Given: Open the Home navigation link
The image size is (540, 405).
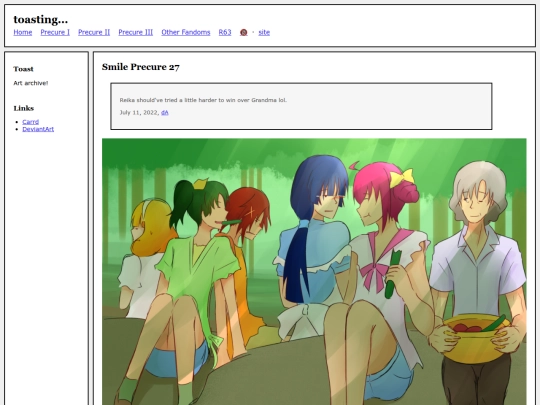Looking at the screenshot, I should 23,32.
